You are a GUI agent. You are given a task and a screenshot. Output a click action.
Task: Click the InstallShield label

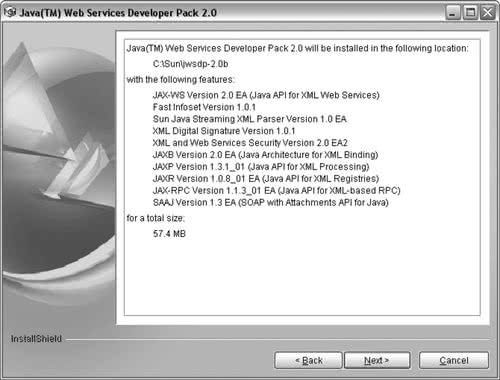pyautogui.click(x=36, y=339)
